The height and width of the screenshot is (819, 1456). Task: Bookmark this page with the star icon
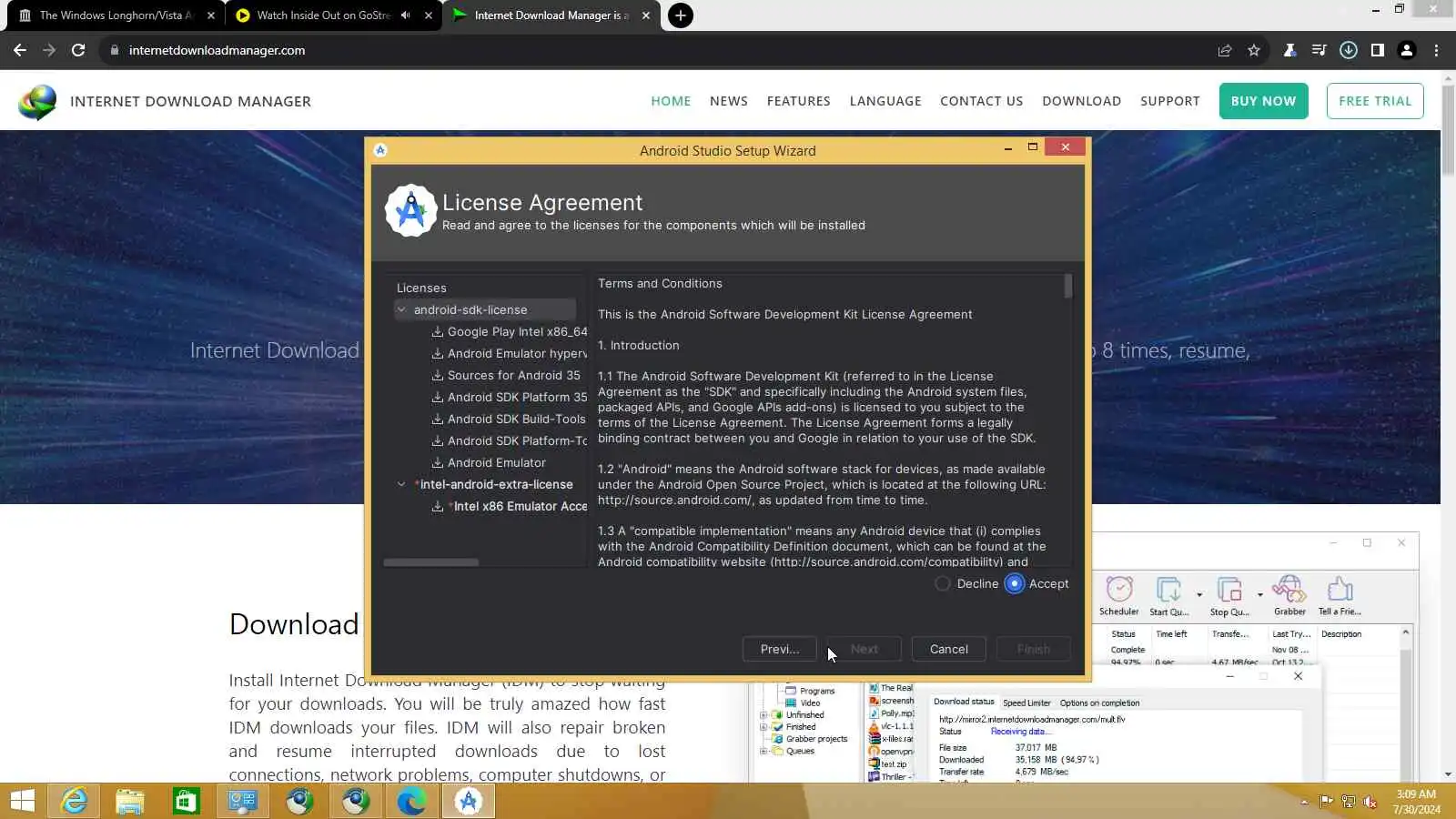click(1254, 50)
